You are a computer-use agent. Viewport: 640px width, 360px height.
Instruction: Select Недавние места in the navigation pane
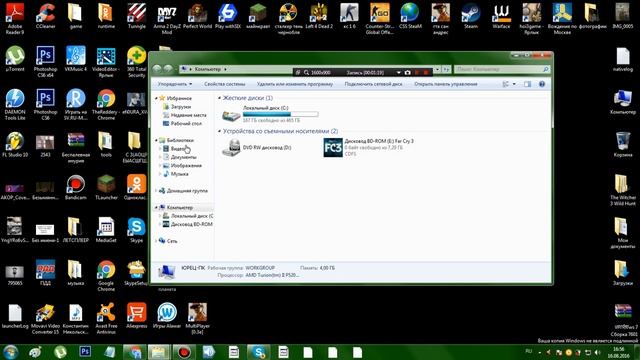184,115
